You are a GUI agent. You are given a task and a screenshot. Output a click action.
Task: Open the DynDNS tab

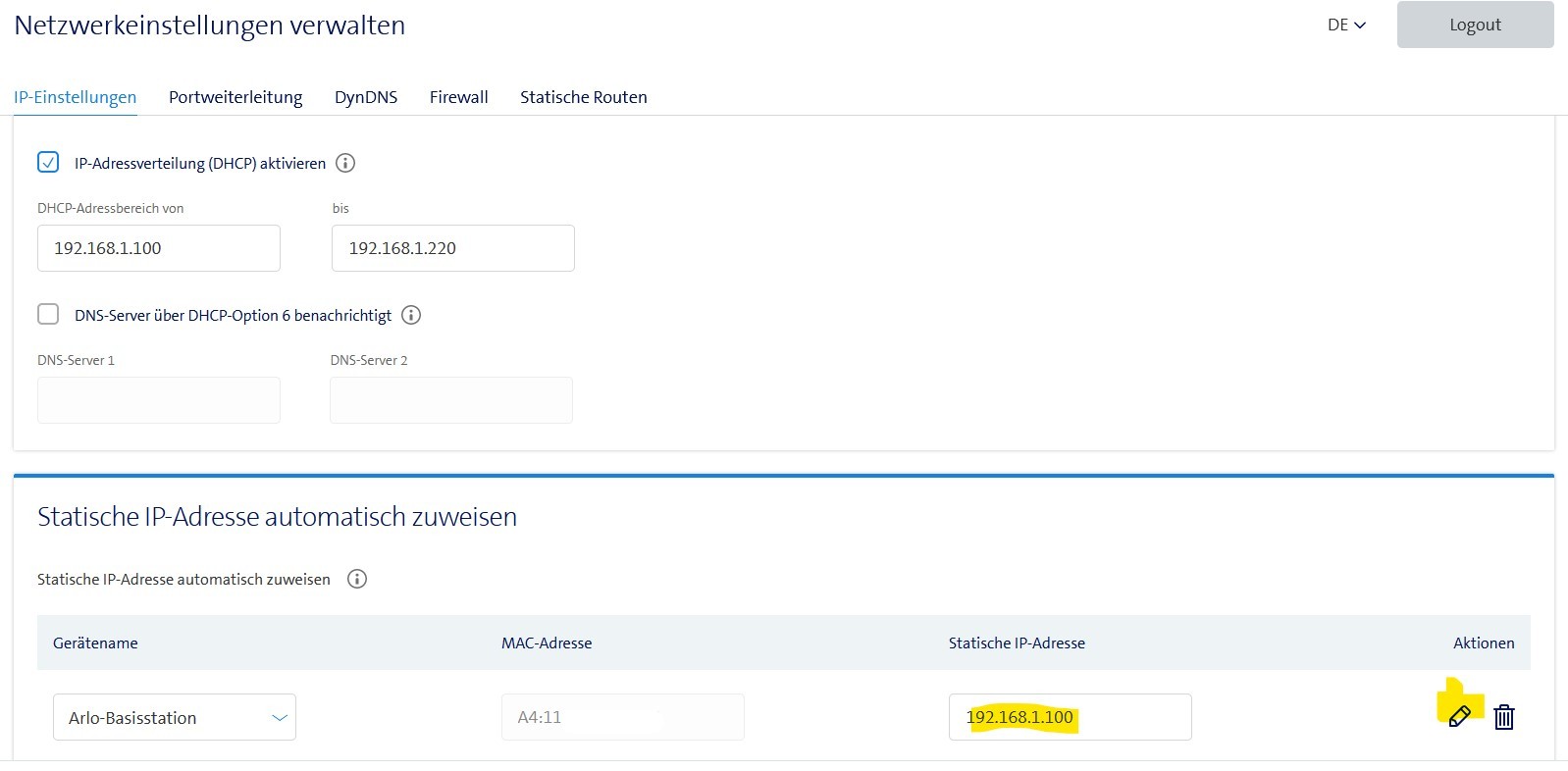click(366, 97)
